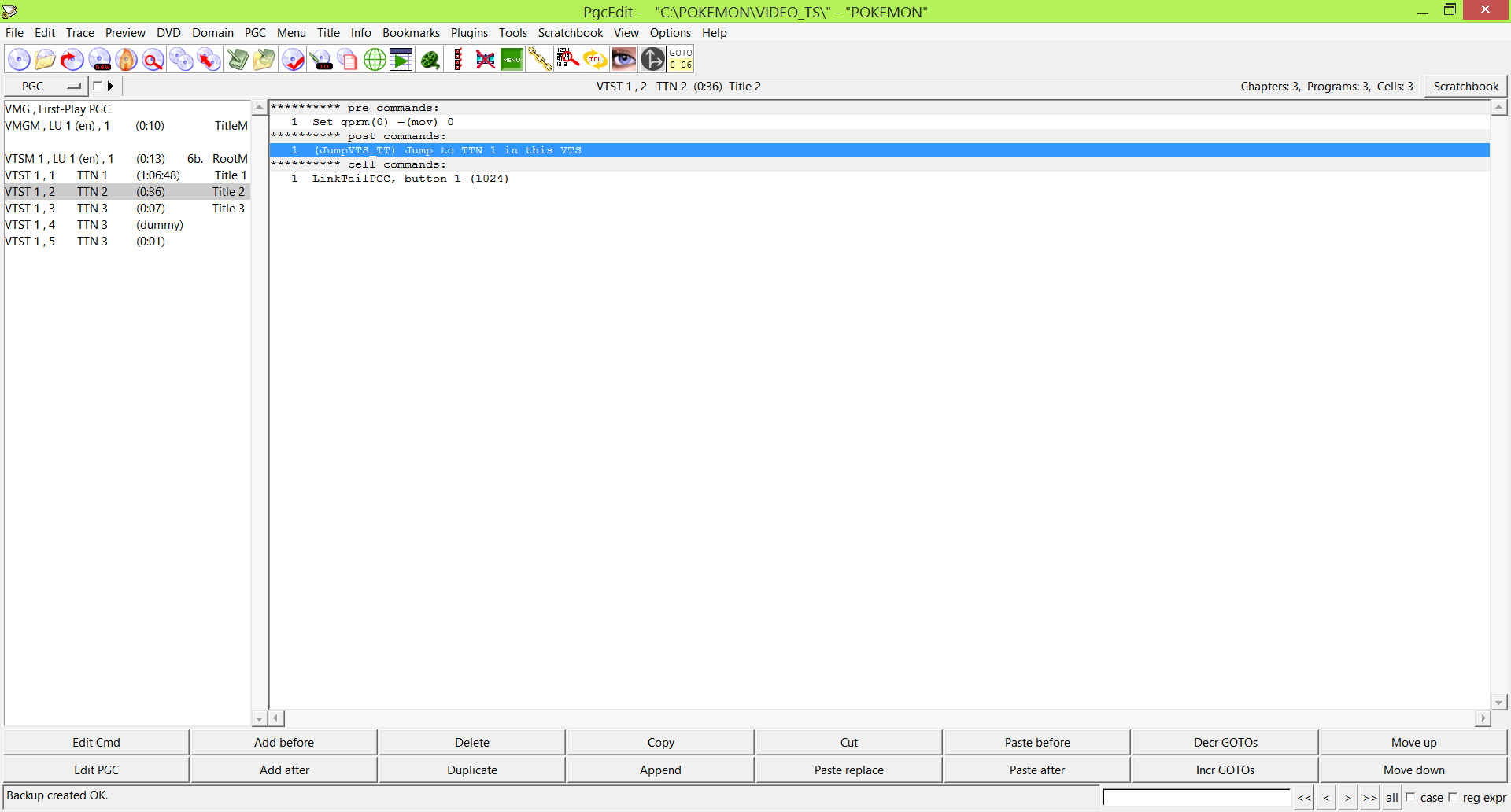
Task: Click the Add before button
Action: coord(284,743)
